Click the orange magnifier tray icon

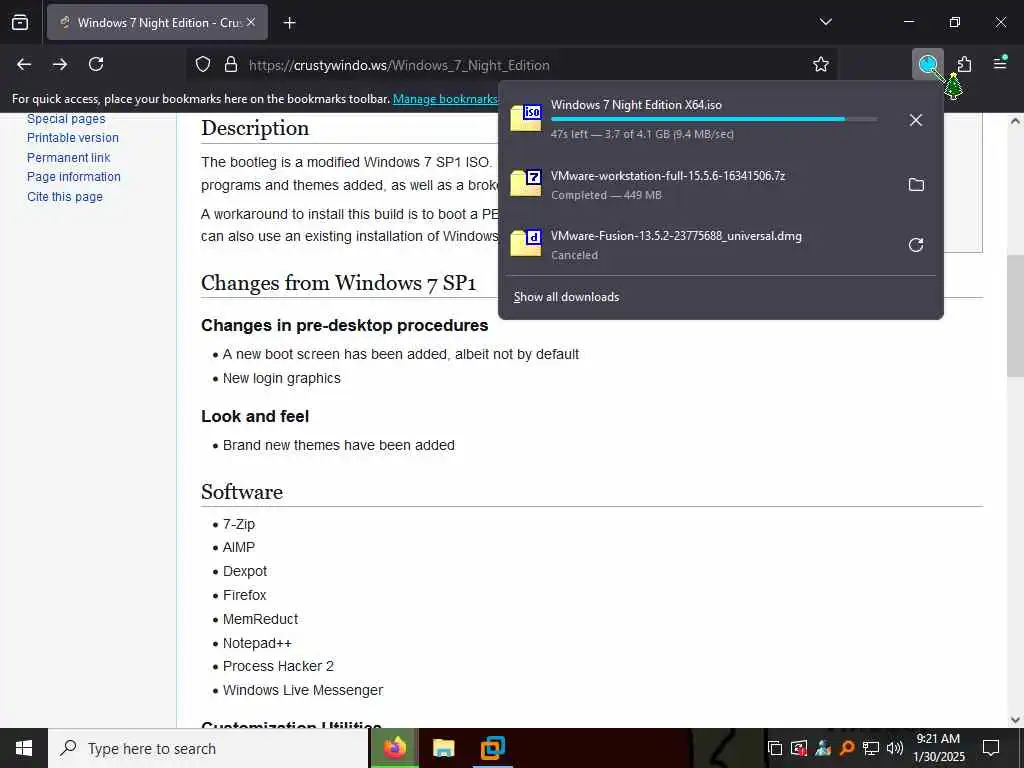tap(846, 748)
